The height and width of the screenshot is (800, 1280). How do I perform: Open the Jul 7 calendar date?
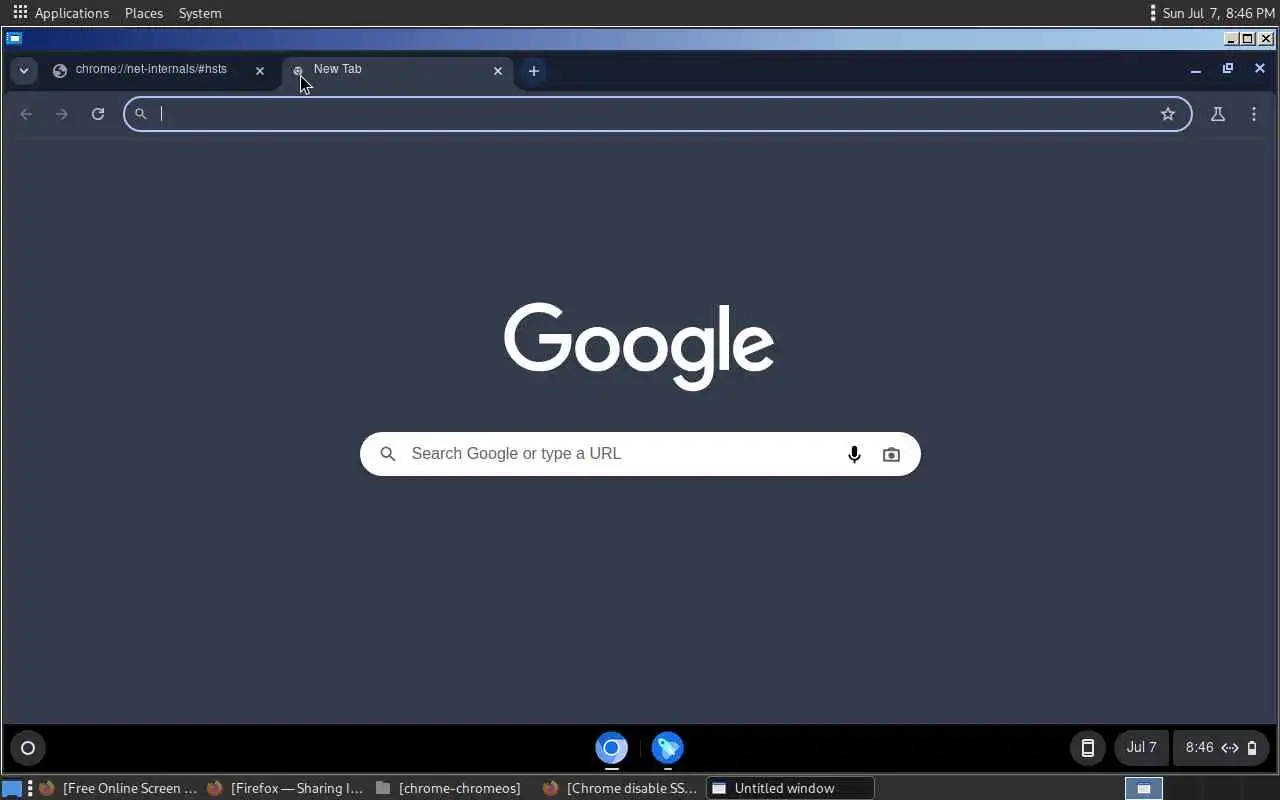[1142, 748]
